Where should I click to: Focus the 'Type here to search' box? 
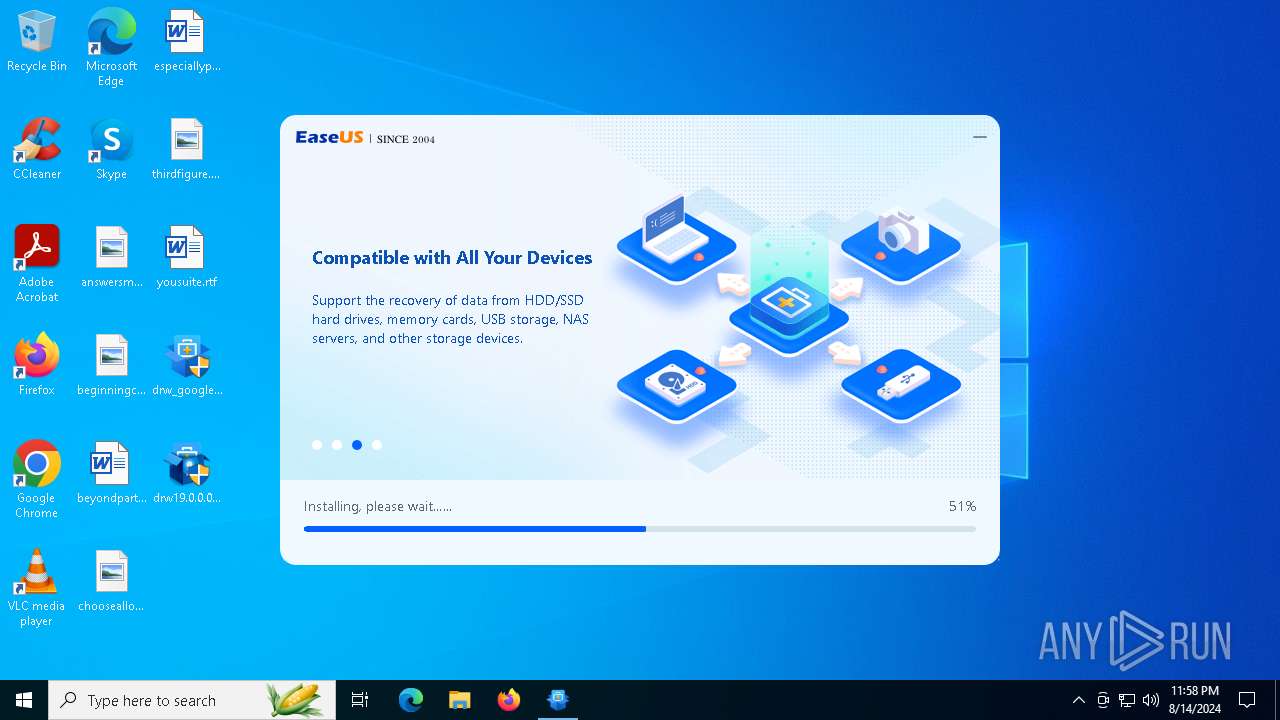(192, 700)
